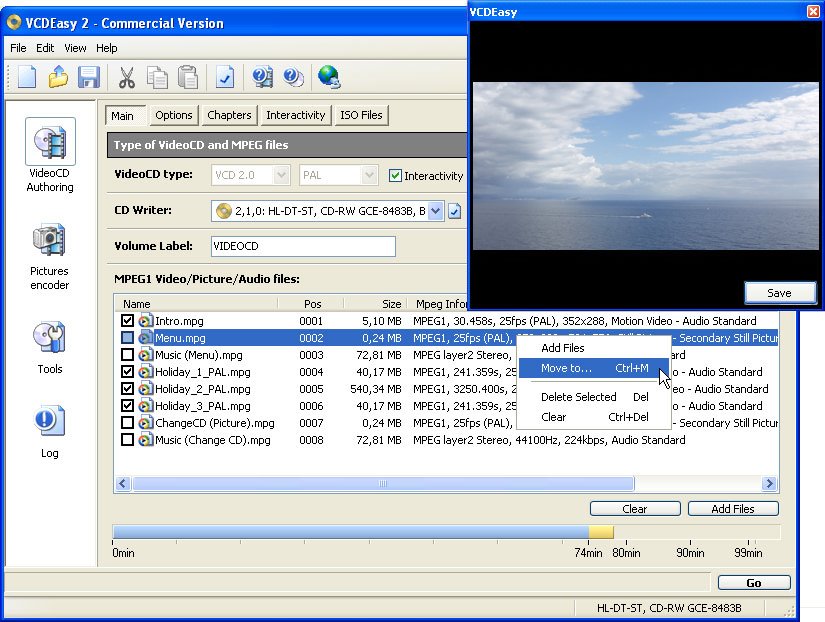825x622 pixels.
Task: Uncheck the Holiday_2_PAL.mpg checkbox
Action: pos(127,389)
